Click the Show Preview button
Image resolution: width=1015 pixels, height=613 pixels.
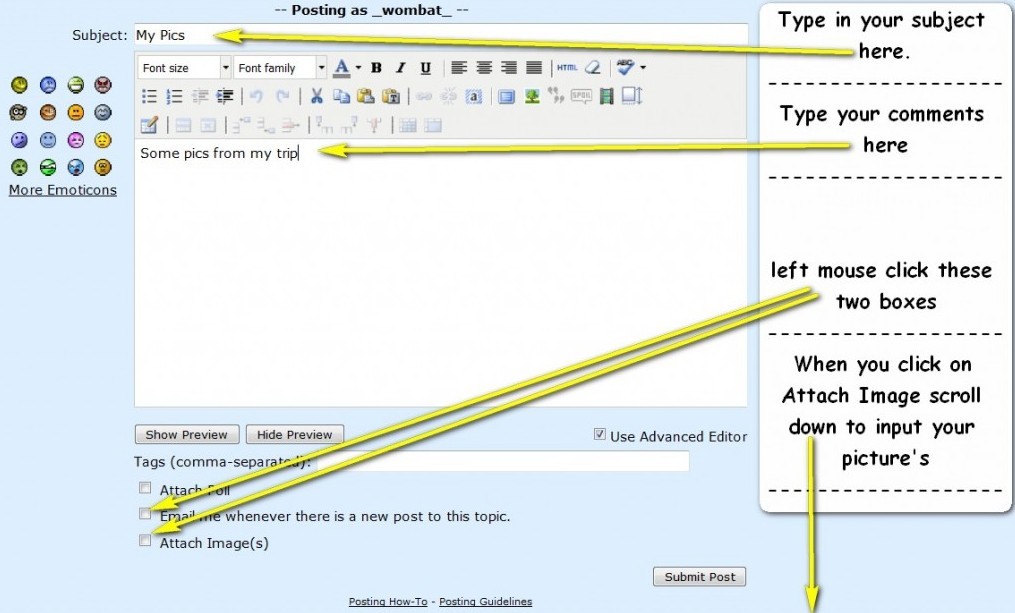pyautogui.click(x=187, y=435)
